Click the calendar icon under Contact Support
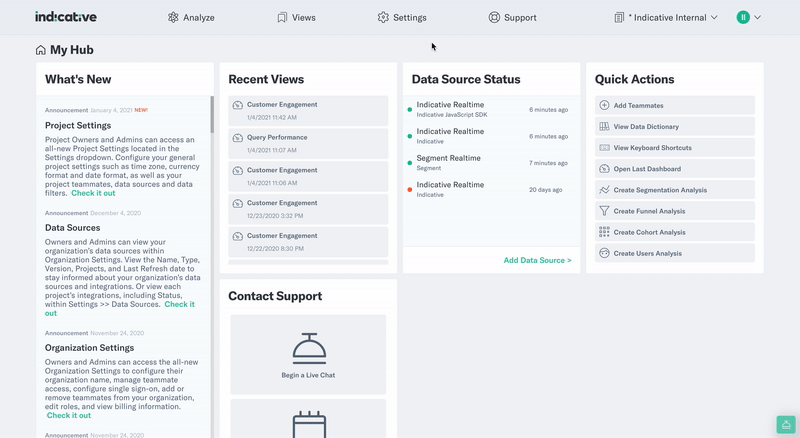The height and width of the screenshot is (438, 800). point(309,425)
